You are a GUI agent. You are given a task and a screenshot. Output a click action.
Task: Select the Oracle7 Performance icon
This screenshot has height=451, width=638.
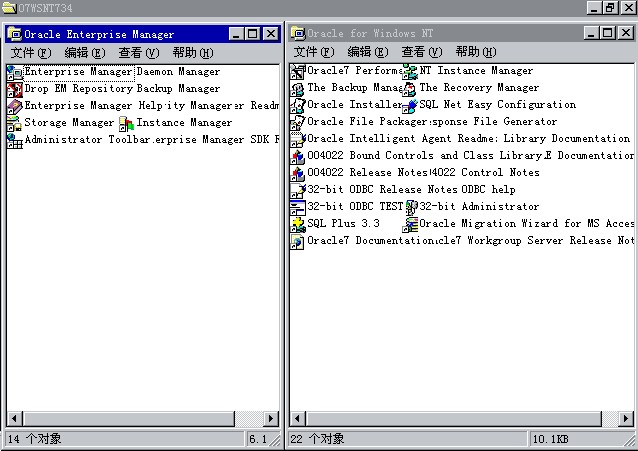coord(297,72)
